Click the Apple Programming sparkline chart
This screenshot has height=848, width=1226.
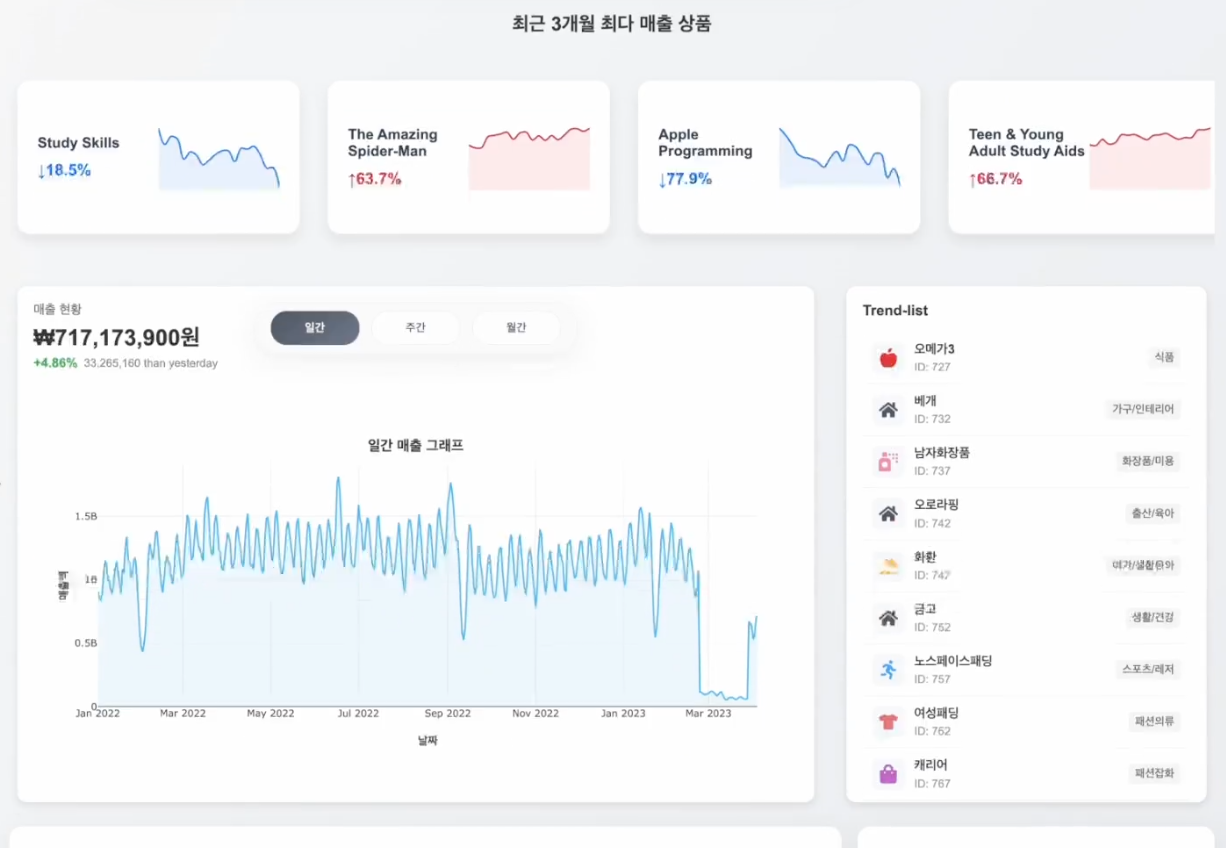click(839, 158)
